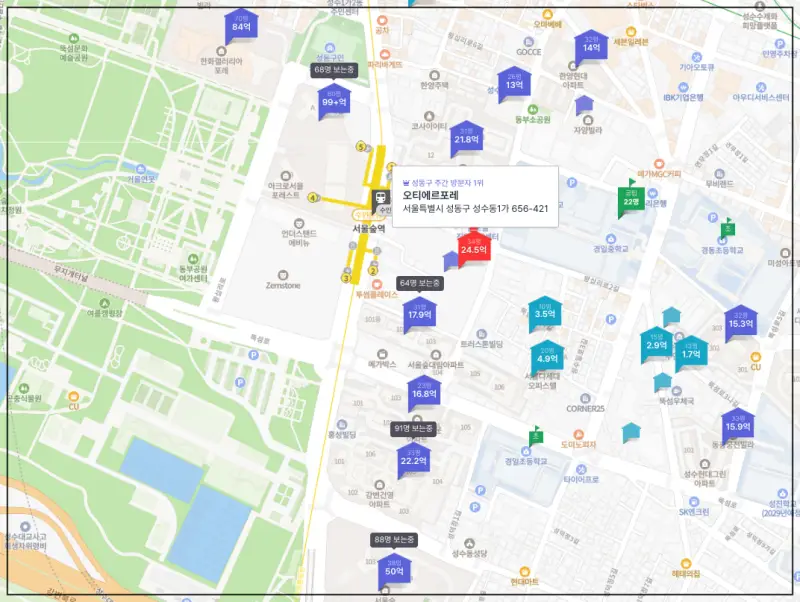Click green school flag above 경일초등학교
The height and width of the screenshot is (602, 800).
[x=536, y=436]
